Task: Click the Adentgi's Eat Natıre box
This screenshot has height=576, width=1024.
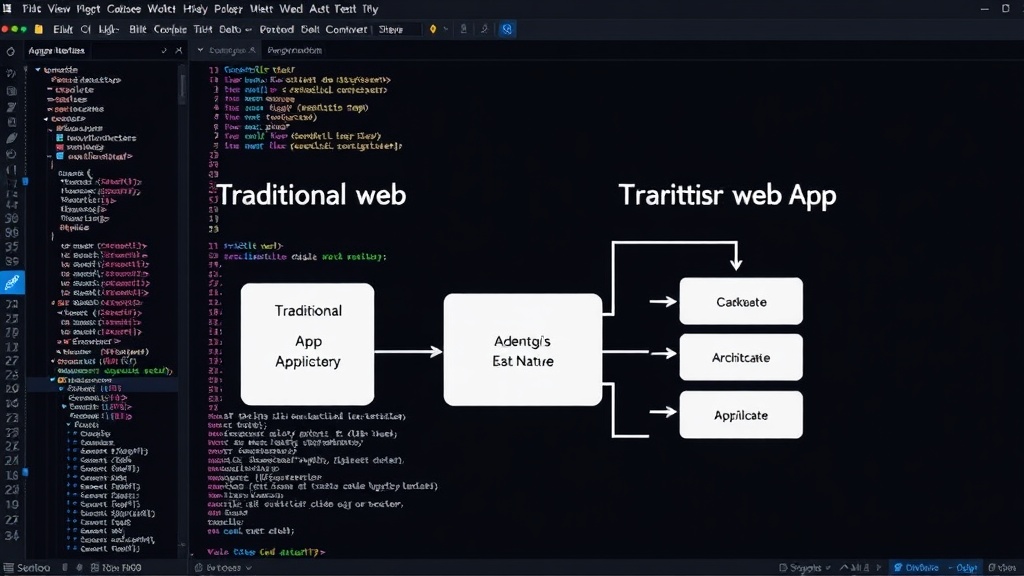Action: [x=522, y=349]
